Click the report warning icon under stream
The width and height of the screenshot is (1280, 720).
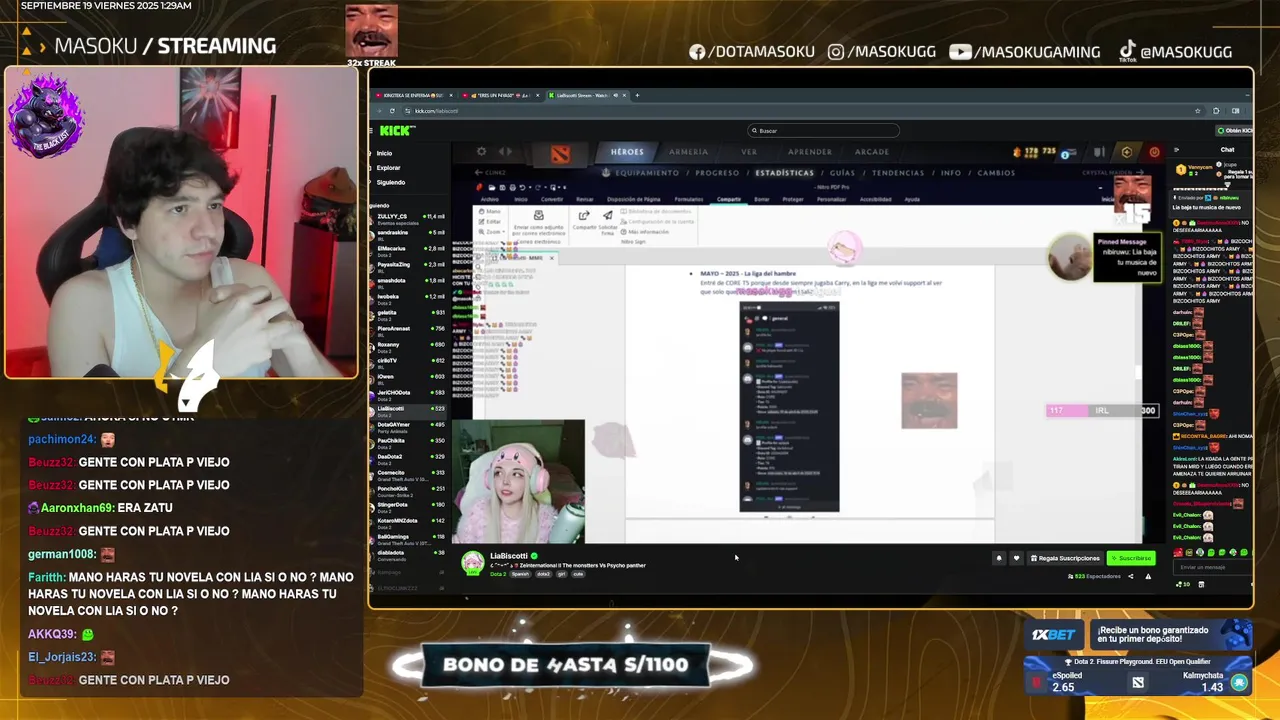(1148, 576)
